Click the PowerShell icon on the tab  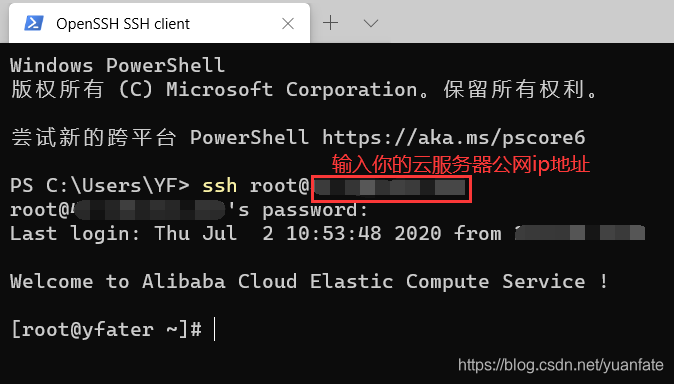point(34,23)
